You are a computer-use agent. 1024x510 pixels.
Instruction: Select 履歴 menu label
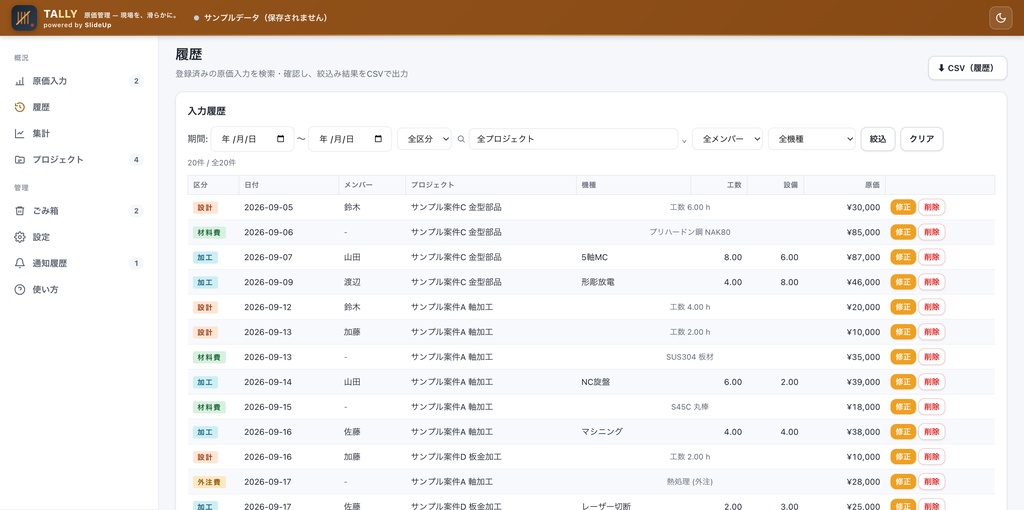41,107
